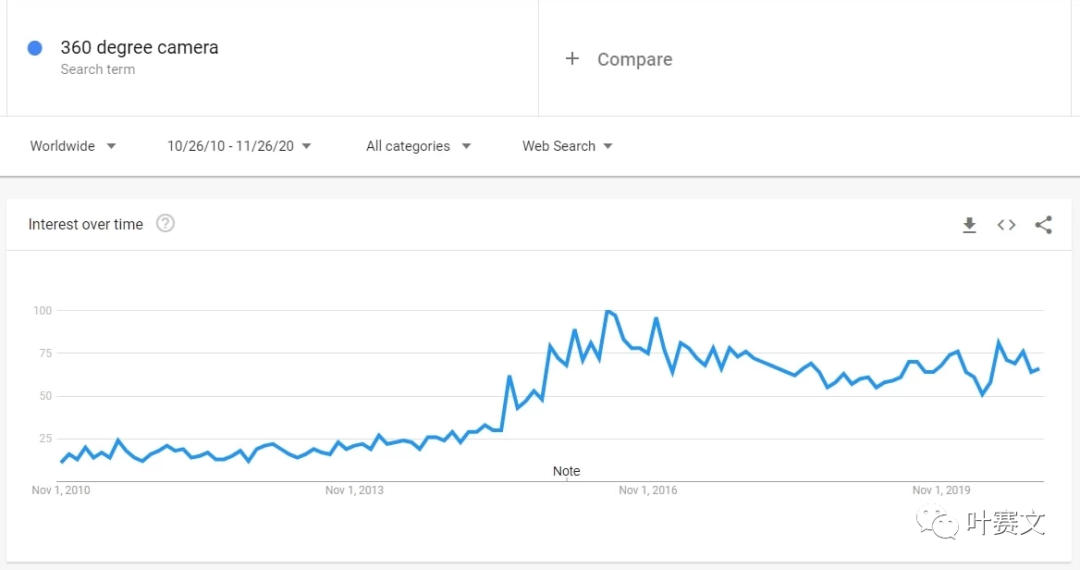The width and height of the screenshot is (1080, 570).
Task: Open the Worldwide region dropdown
Action: [x=73, y=146]
